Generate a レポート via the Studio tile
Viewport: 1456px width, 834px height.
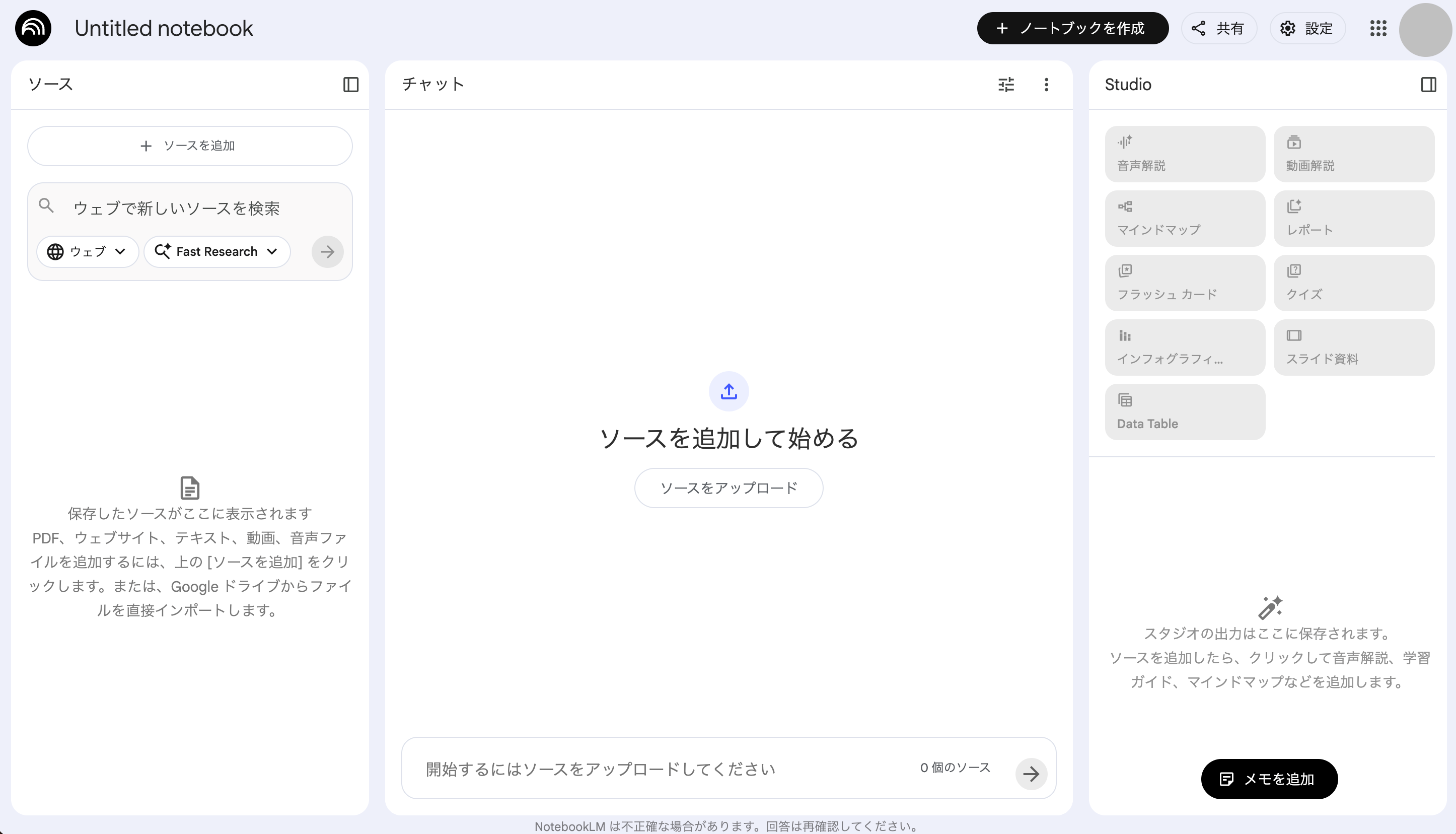click(1353, 218)
